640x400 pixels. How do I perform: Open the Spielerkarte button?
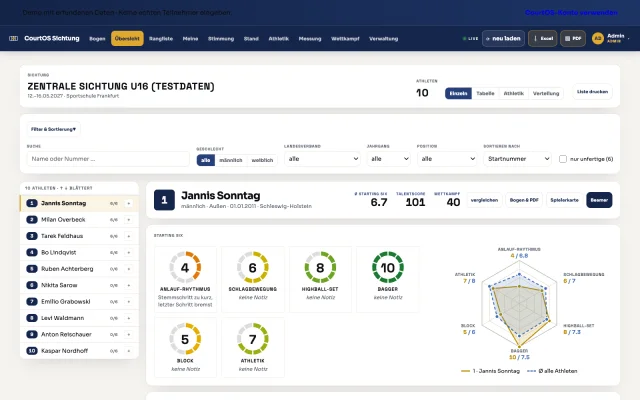[564, 200]
